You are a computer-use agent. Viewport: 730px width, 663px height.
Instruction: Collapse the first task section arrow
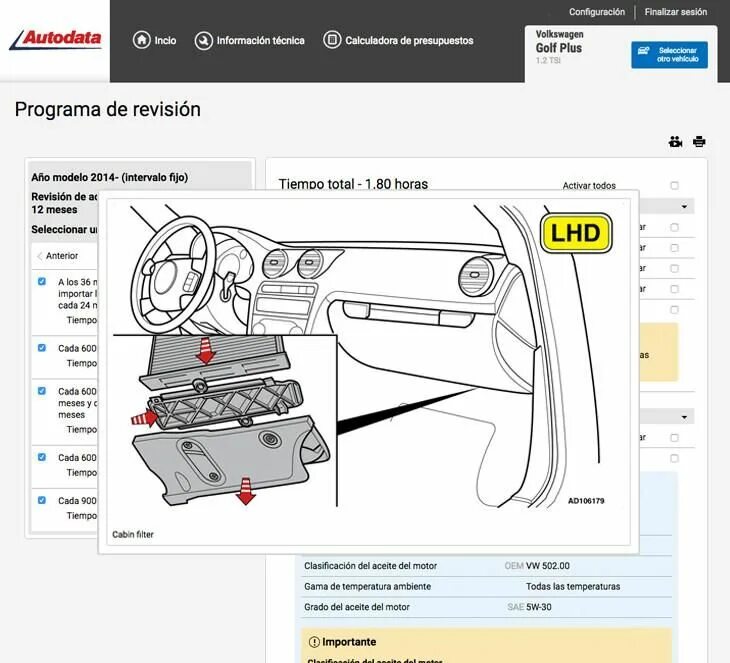coord(684,206)
